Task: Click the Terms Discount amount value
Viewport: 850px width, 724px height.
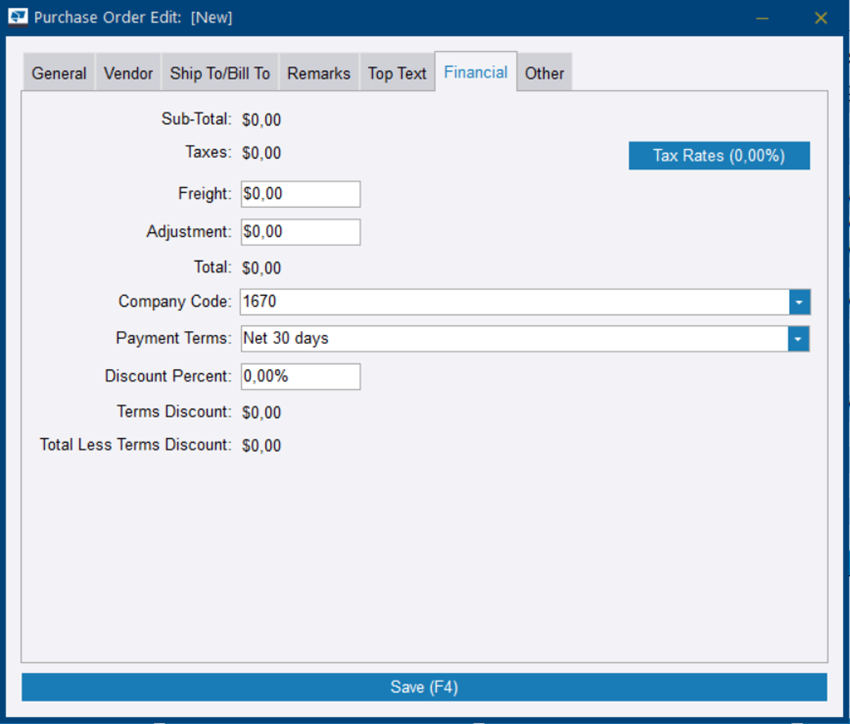Action: pos(261,412)
